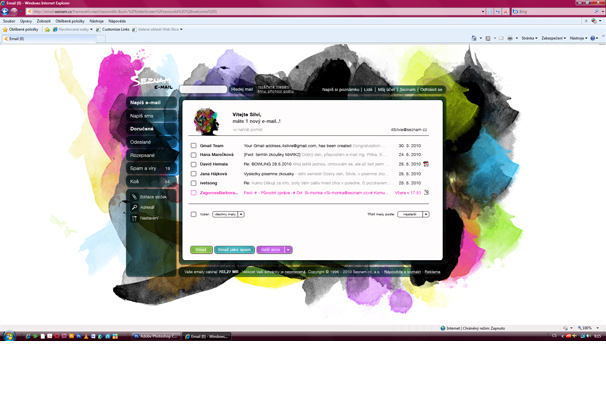Check the Vybrat select-all checkbox

tap(194, 214)
